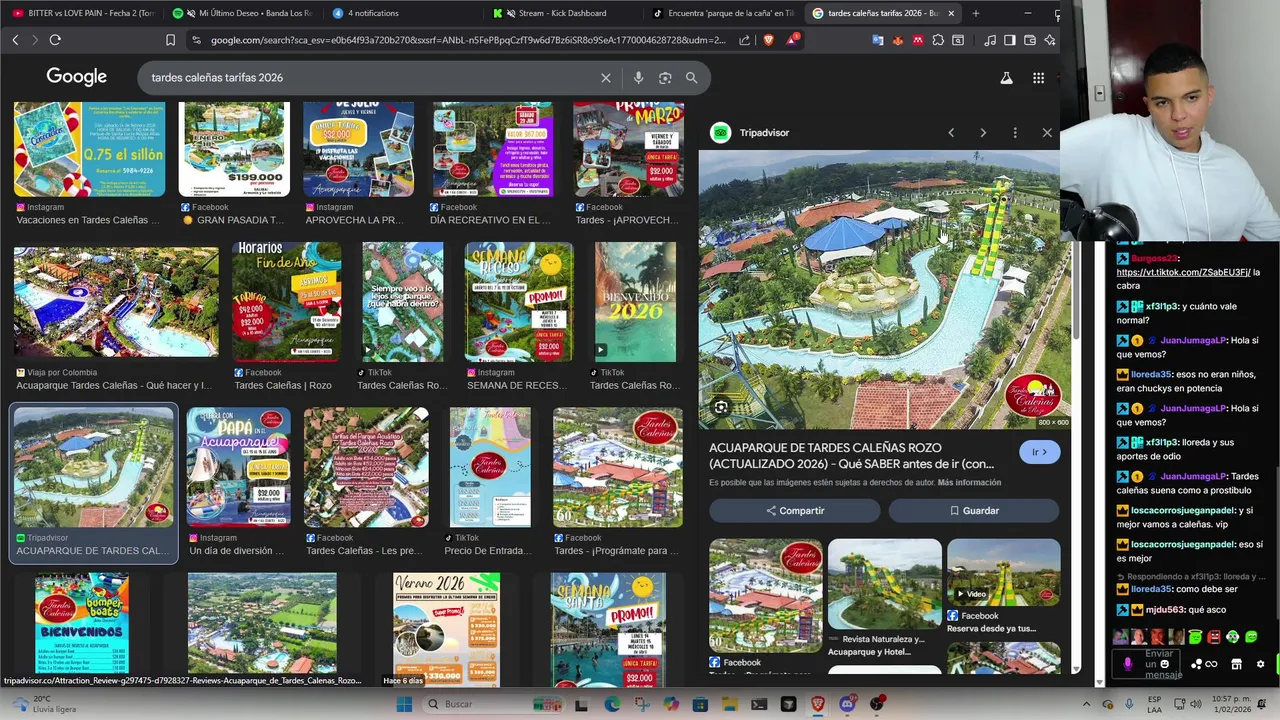Select the green halo emote in chat
The height and width of the screenshot is (720, 1280).
pyautogui.click(x=1195, y=637)
